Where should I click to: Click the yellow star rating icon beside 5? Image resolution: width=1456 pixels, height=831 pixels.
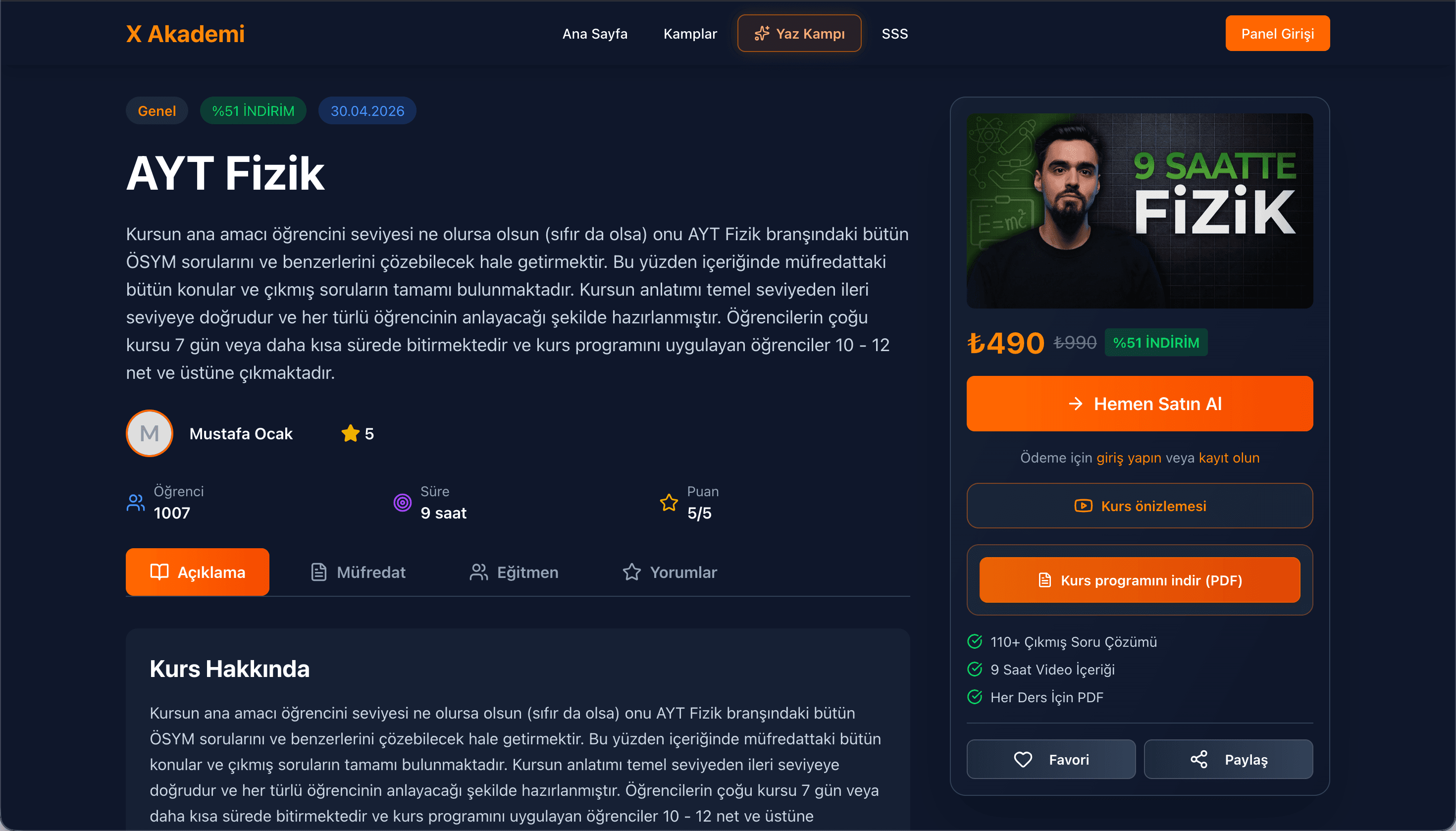[350, 434]
